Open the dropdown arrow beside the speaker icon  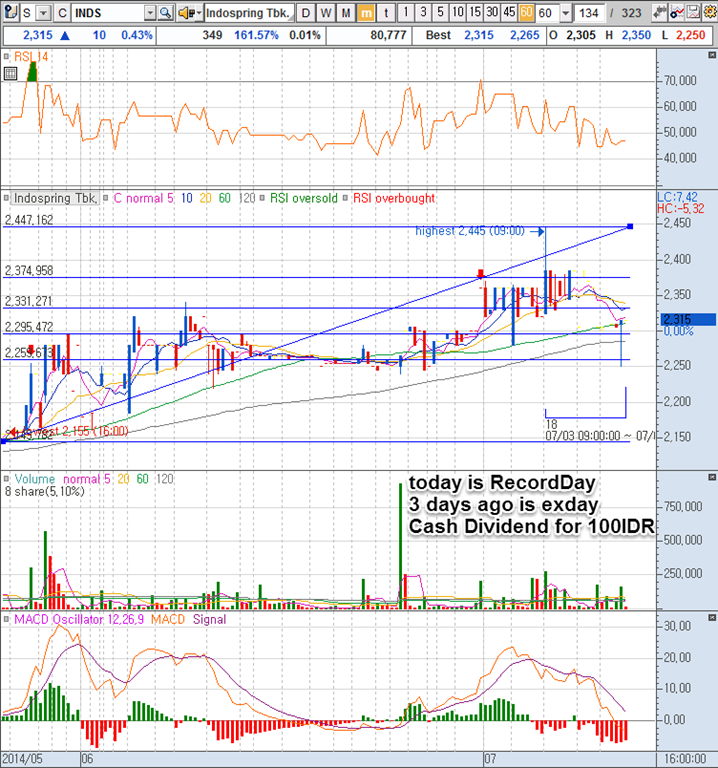[199, 13]
